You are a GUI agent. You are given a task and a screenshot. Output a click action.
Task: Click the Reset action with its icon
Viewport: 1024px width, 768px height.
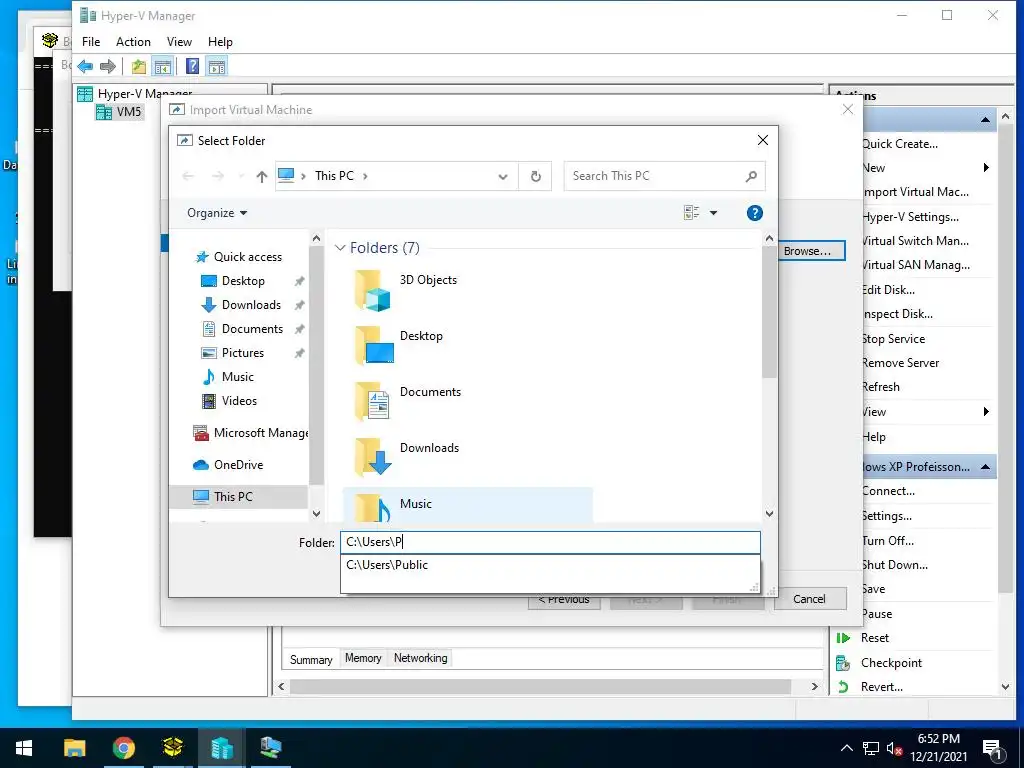pos(863,638)
